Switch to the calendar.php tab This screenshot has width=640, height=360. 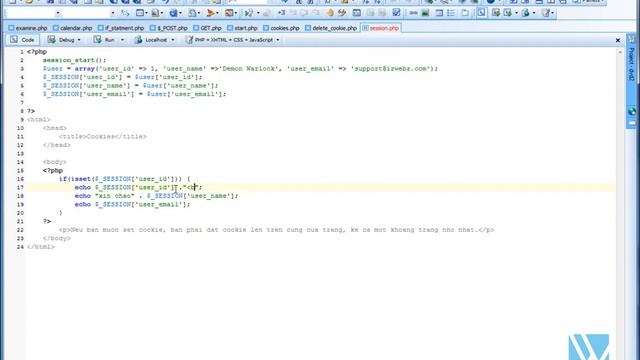pyautogui.click(x=72, y=28)
